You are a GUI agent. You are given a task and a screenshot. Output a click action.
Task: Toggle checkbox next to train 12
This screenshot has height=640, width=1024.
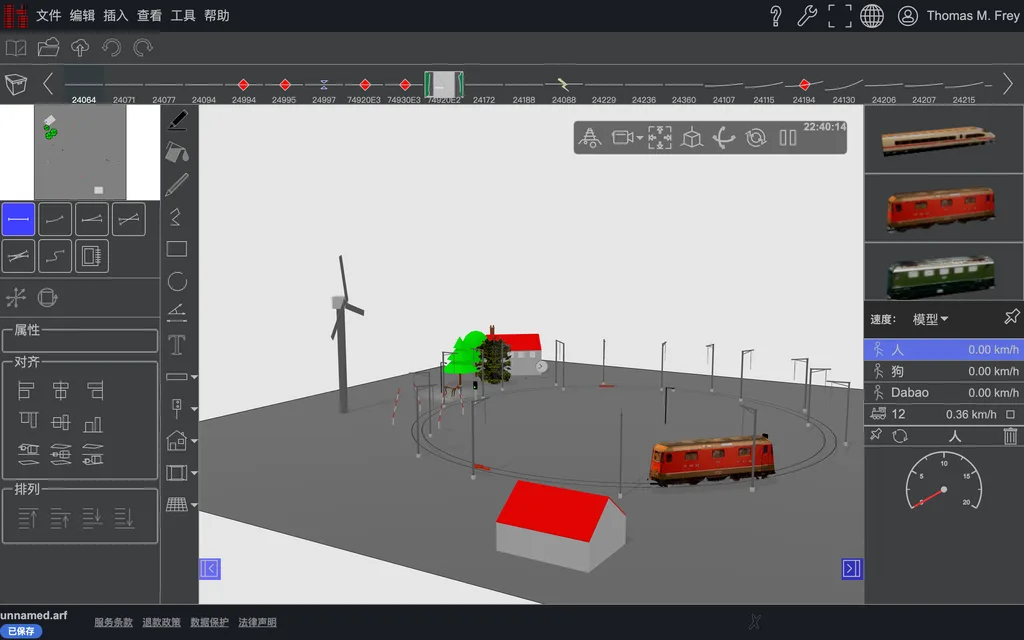[1010, 414]
